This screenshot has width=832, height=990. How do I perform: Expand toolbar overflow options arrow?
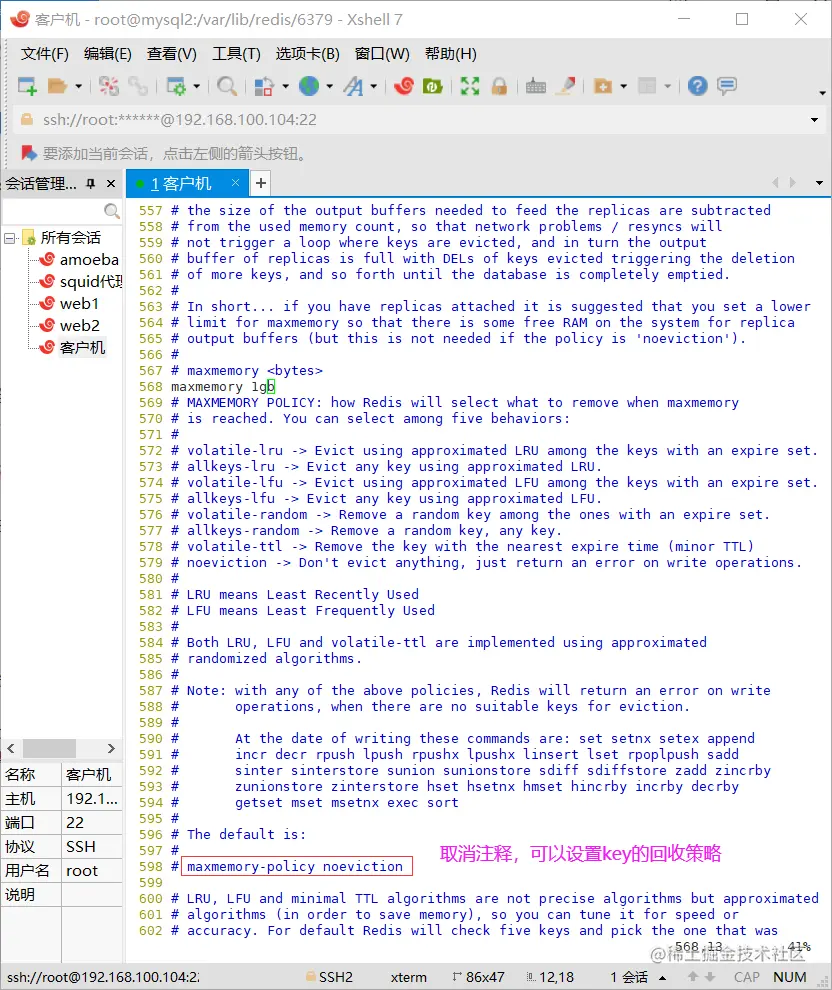(x=822, y=93)
